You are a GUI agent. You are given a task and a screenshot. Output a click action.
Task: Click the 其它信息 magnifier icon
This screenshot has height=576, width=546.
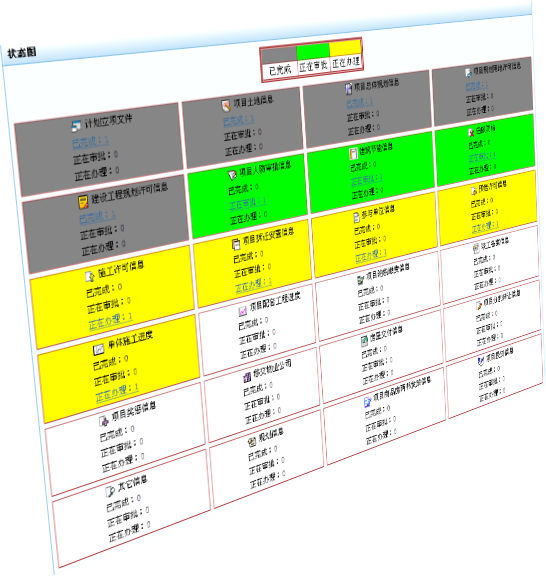click(109, 491)
